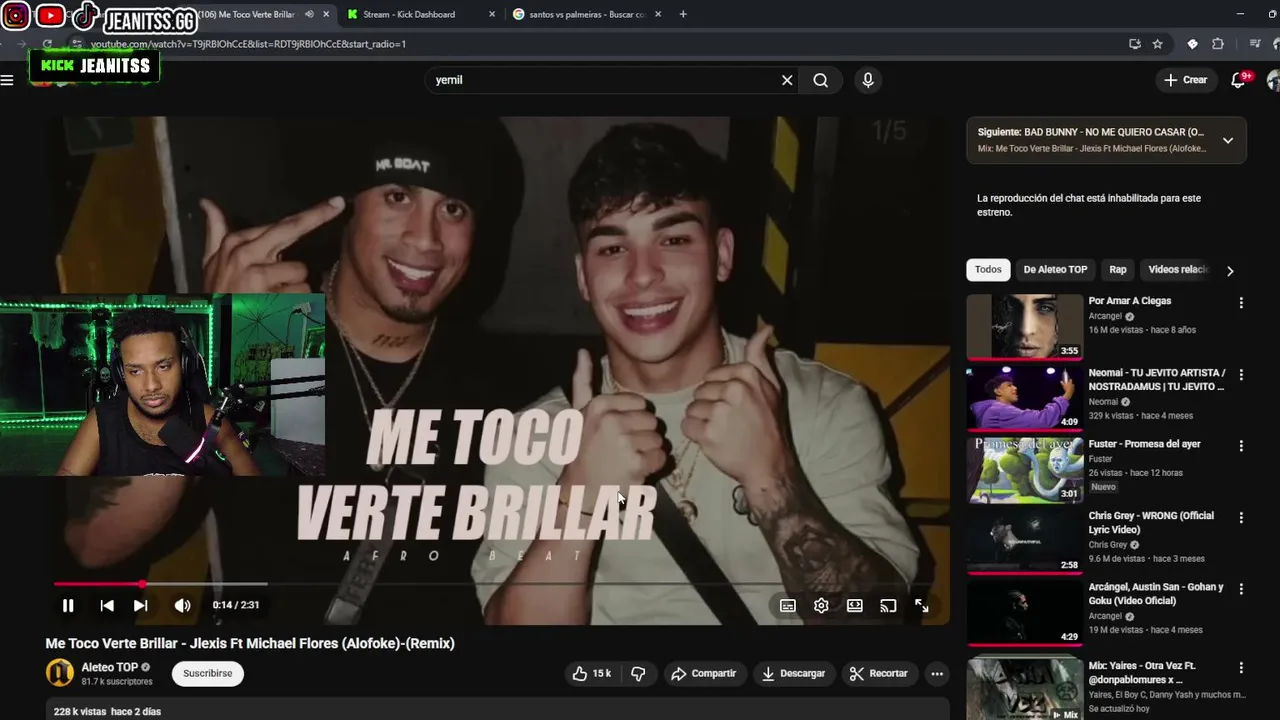Open the YouTube guide hamburger menu

click(x=7, y=80)
